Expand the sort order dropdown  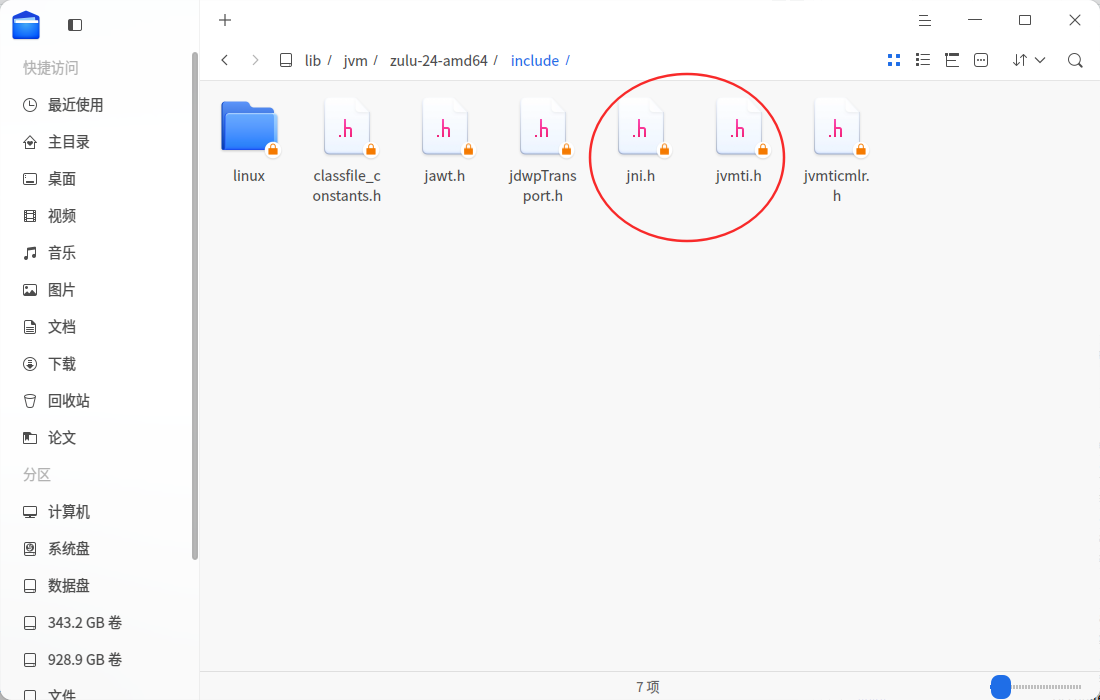tap(1029, 60)
